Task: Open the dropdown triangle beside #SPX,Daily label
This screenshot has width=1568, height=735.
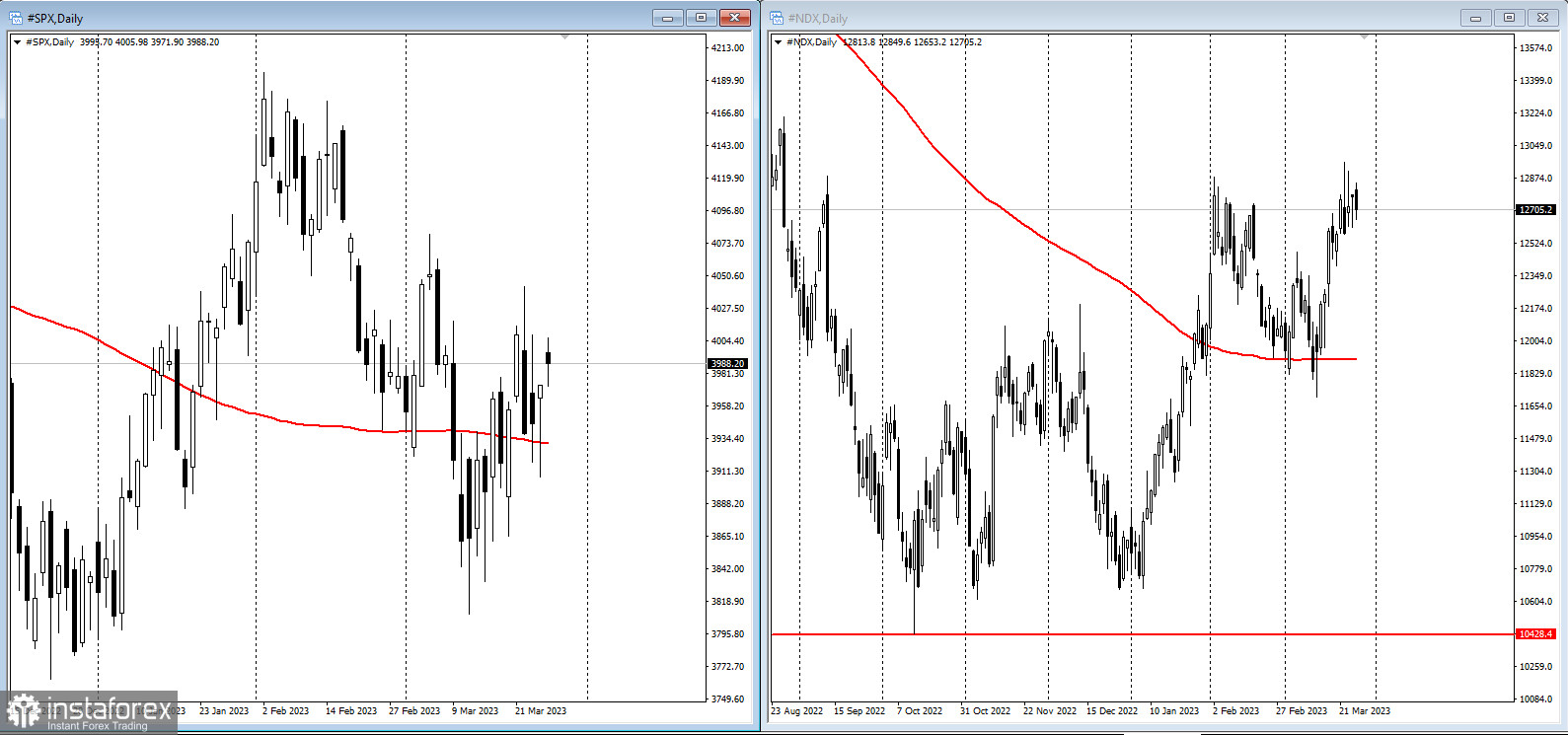Action: coord(17,42)
